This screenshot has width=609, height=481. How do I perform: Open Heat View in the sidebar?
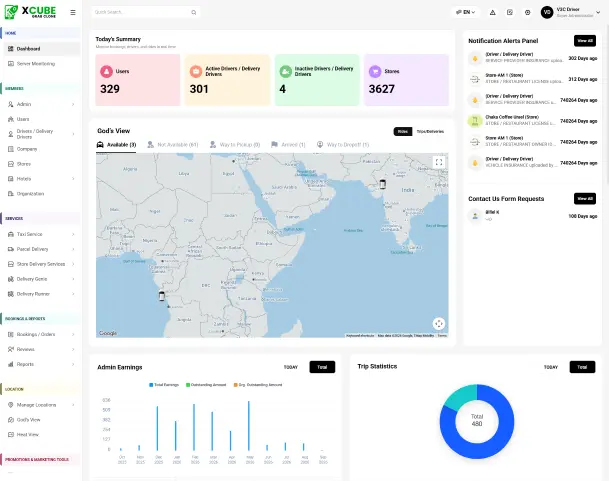click(42, 435)
